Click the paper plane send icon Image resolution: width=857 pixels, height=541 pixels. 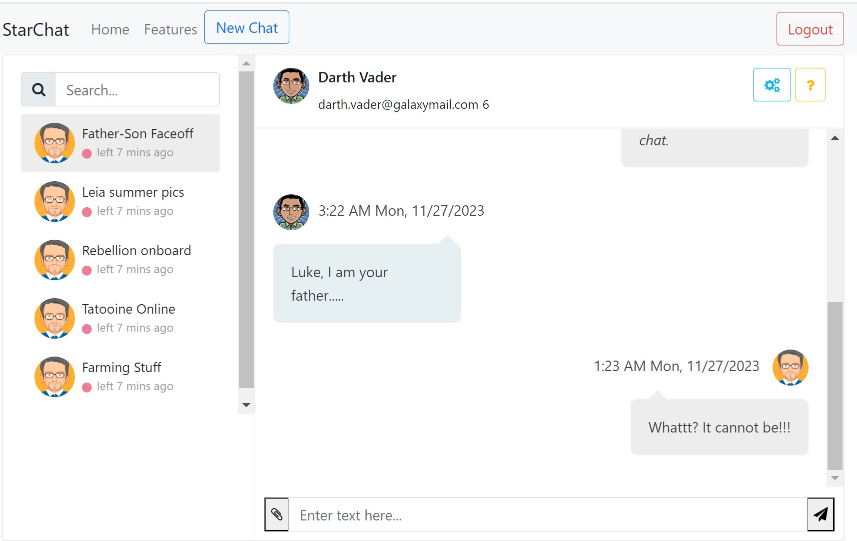coord(820,514)
